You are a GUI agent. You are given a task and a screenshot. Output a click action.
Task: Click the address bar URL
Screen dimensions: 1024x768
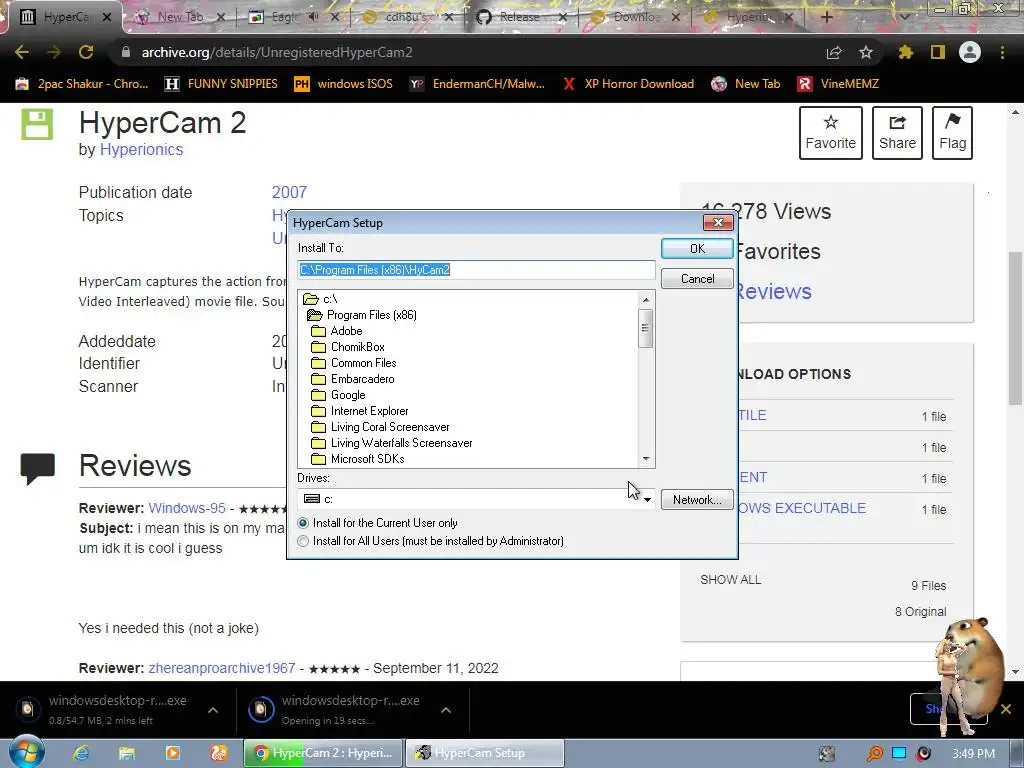coord(277,52)
